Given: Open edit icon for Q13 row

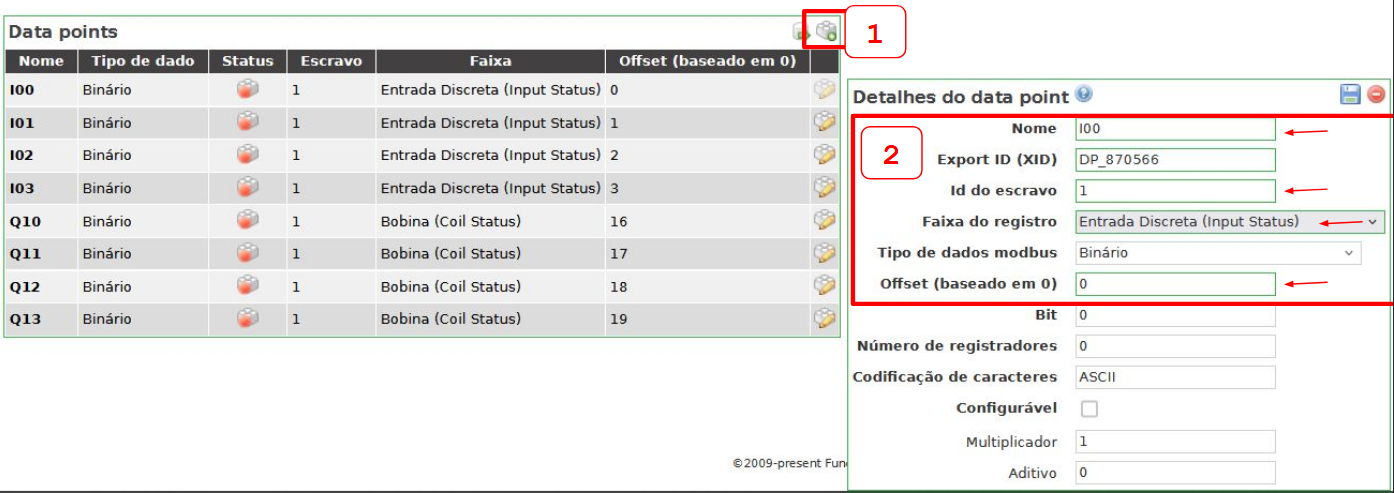Looking at the screenshot, I should (x=824, y=318).
